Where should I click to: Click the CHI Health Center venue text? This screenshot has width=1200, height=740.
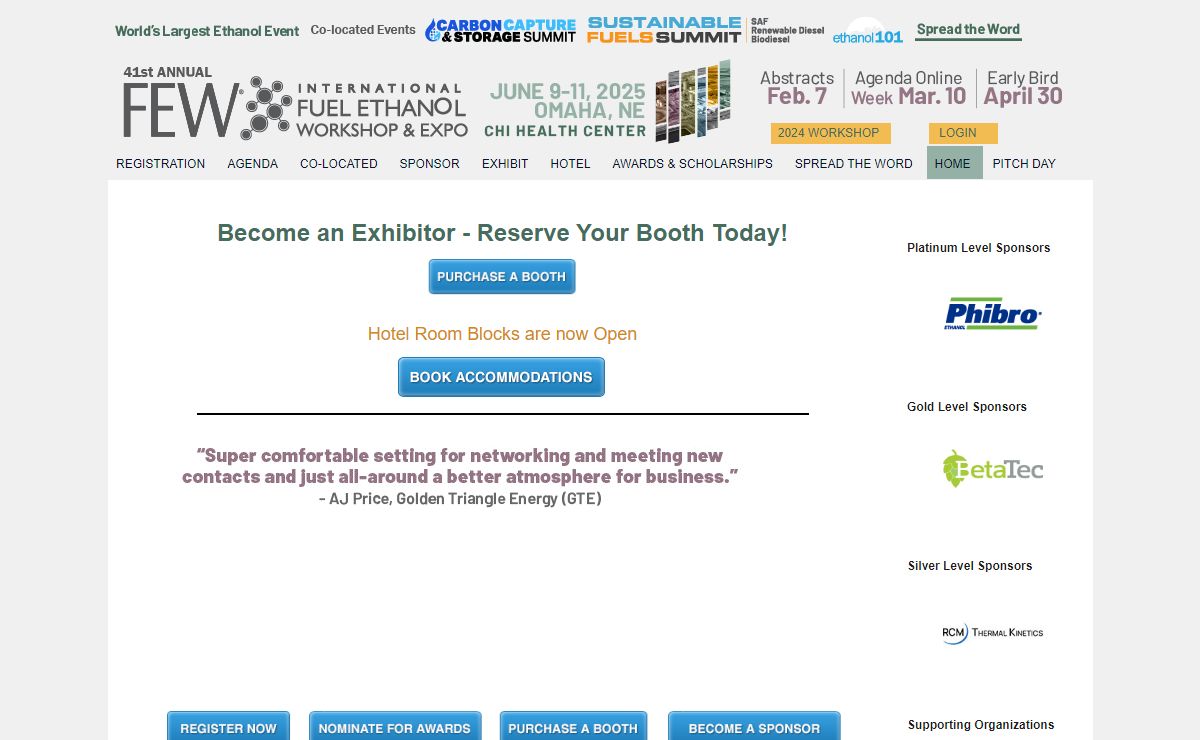tap(565, 131)
